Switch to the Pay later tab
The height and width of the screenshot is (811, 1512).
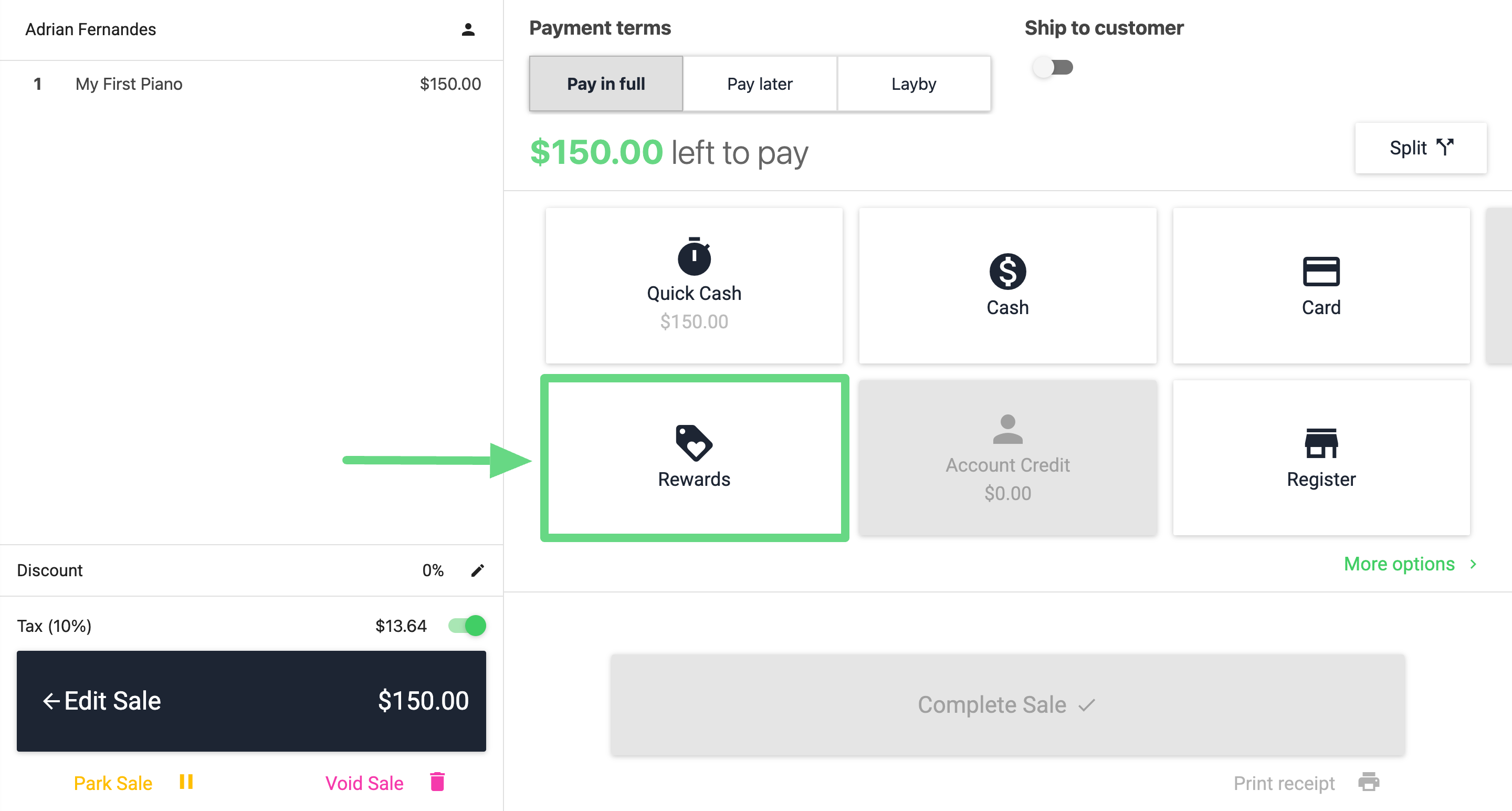pyautogui.click(x=760, y=84)
